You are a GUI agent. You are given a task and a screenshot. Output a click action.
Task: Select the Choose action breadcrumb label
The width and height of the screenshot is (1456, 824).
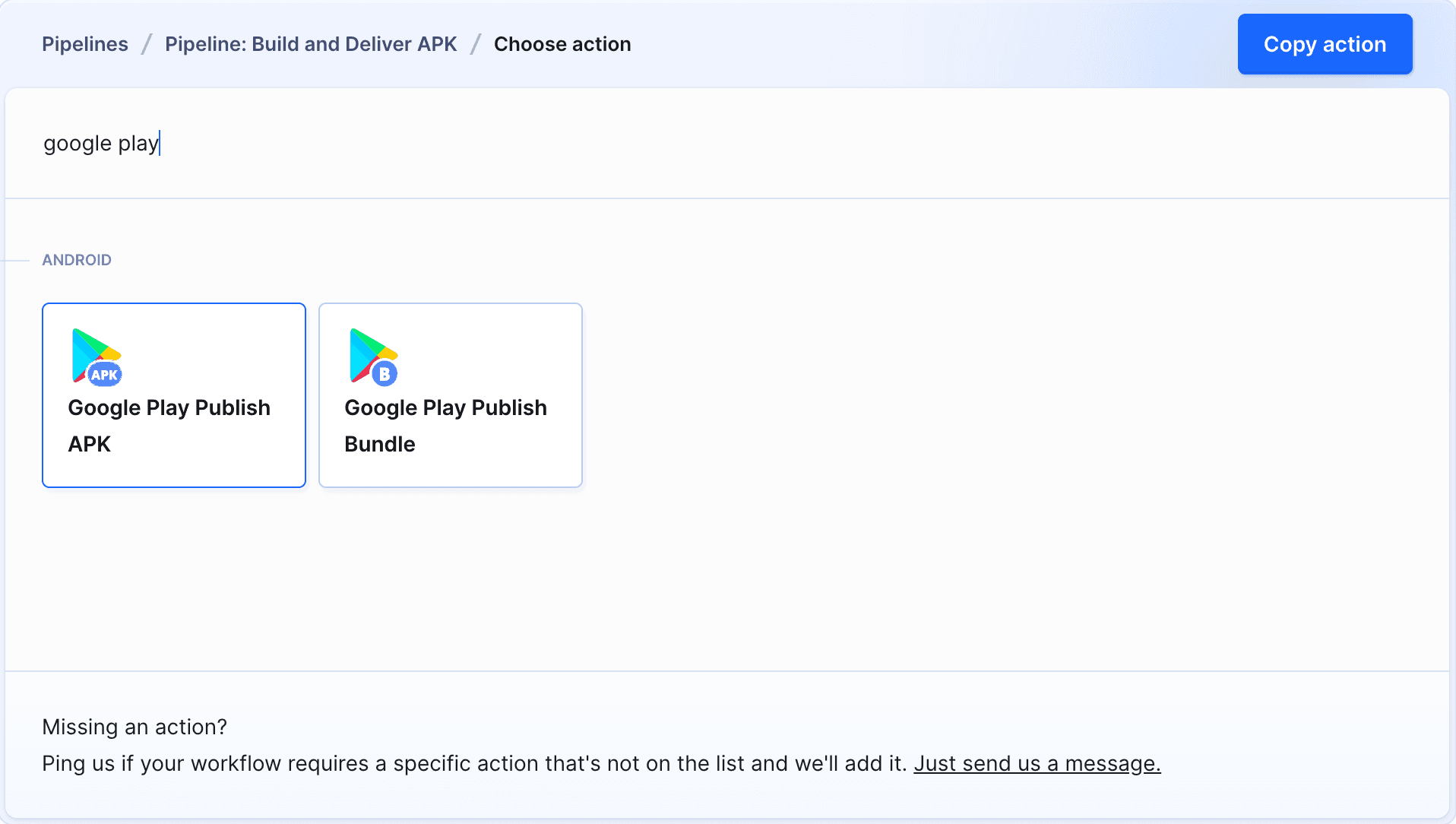click(x=562, y=43)
